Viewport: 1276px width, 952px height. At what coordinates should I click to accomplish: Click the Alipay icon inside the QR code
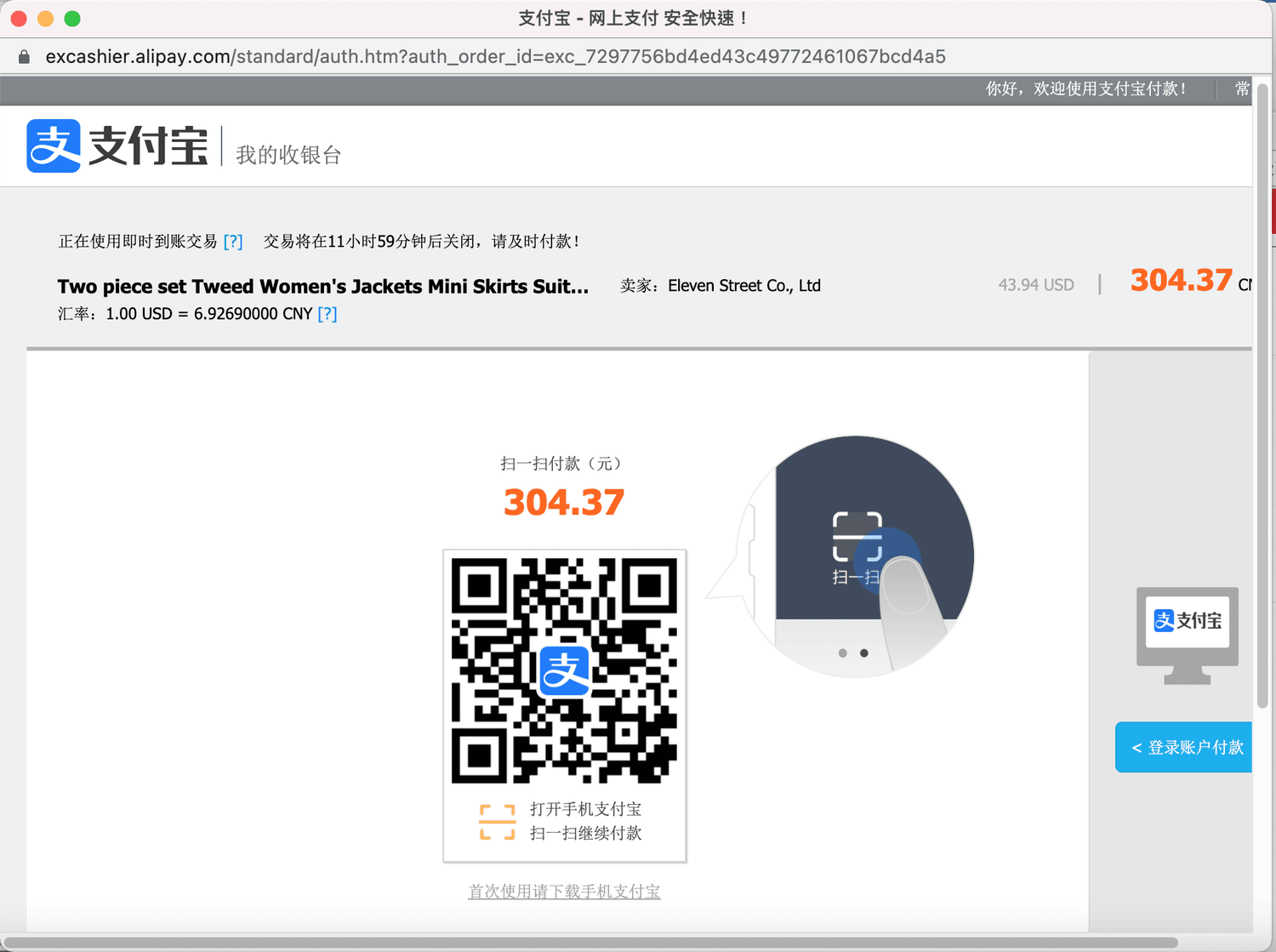tap(564, 670)
